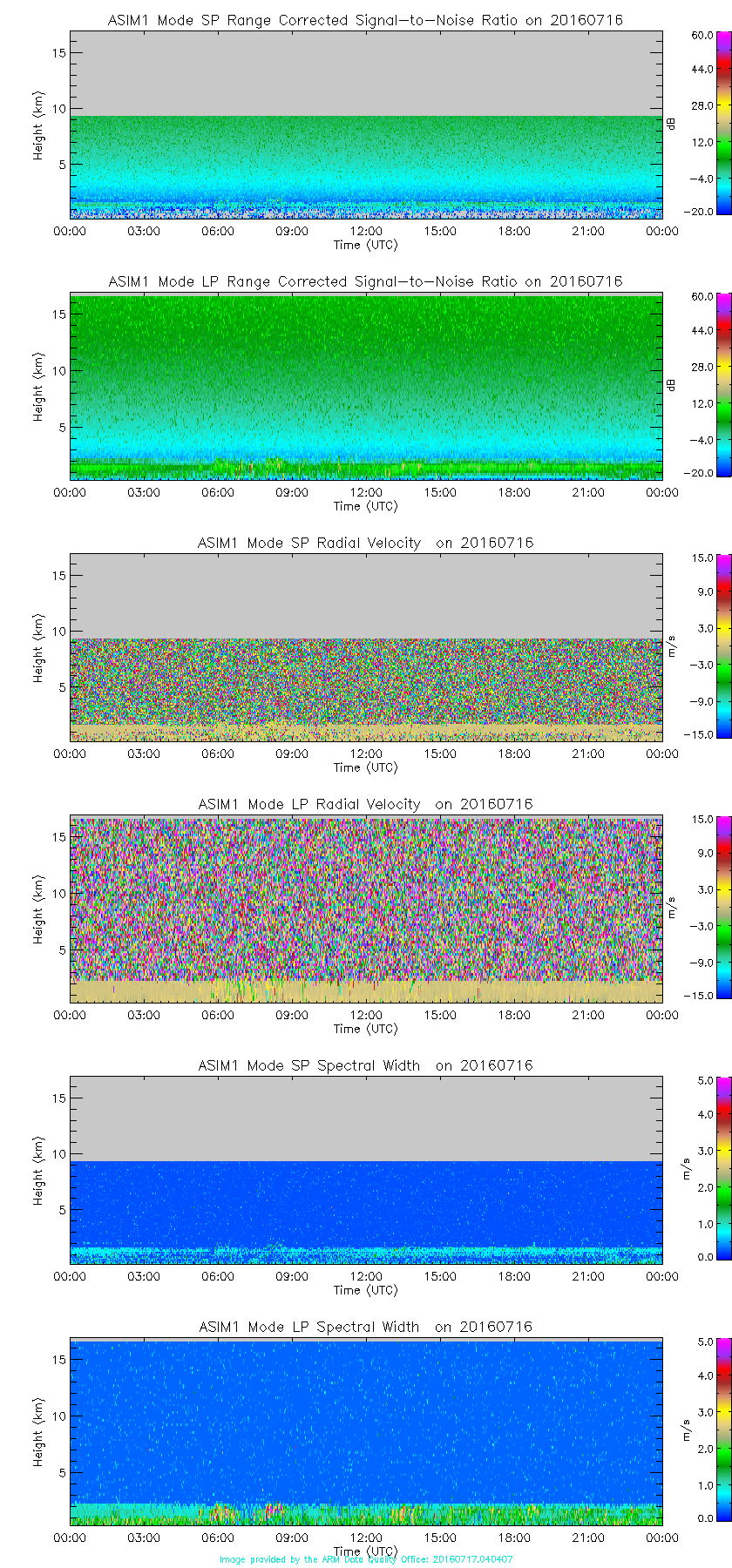The height and width of the screenshot is (1568, 732).
Task: Click the noisy data region of LP Radial Velocity plot
Action: click(366, 897)
